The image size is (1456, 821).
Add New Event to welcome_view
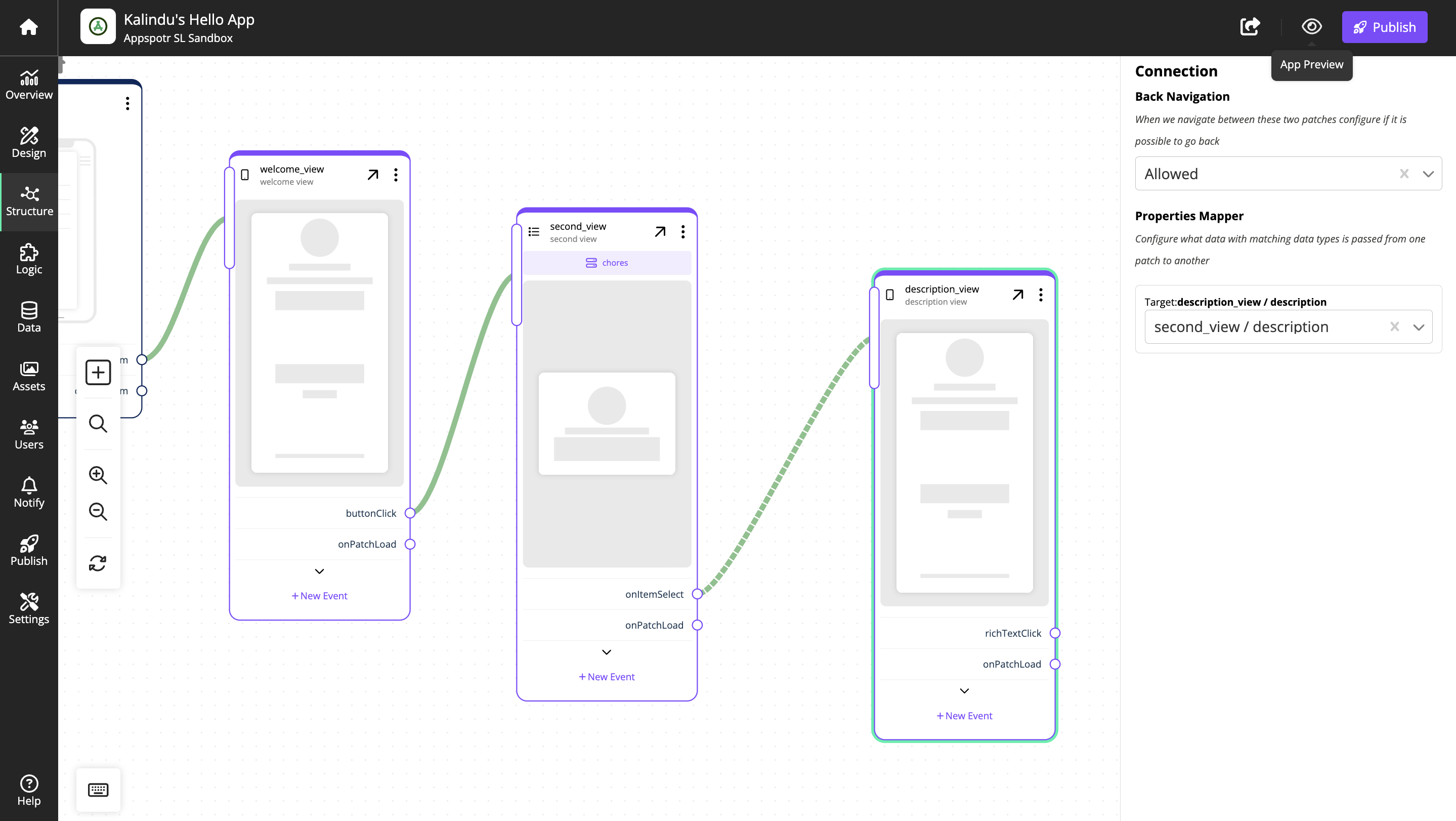pos(318,595)
